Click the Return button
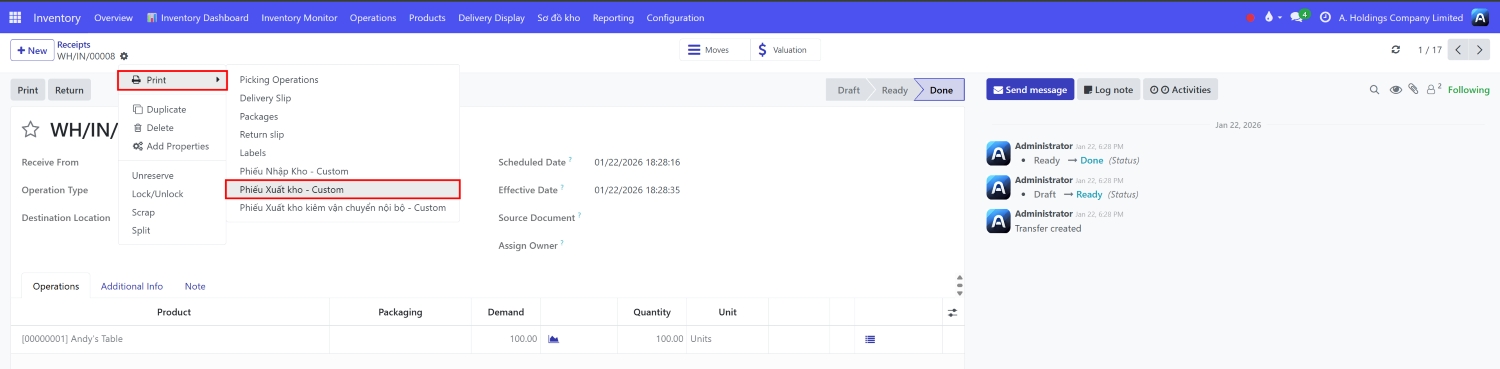 (x=69, y=90)
